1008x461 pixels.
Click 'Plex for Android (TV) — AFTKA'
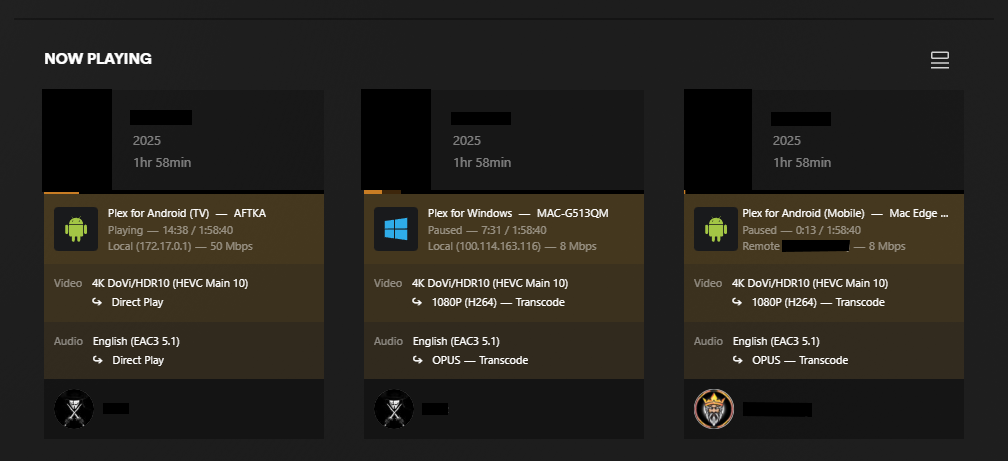coord(186,213)
